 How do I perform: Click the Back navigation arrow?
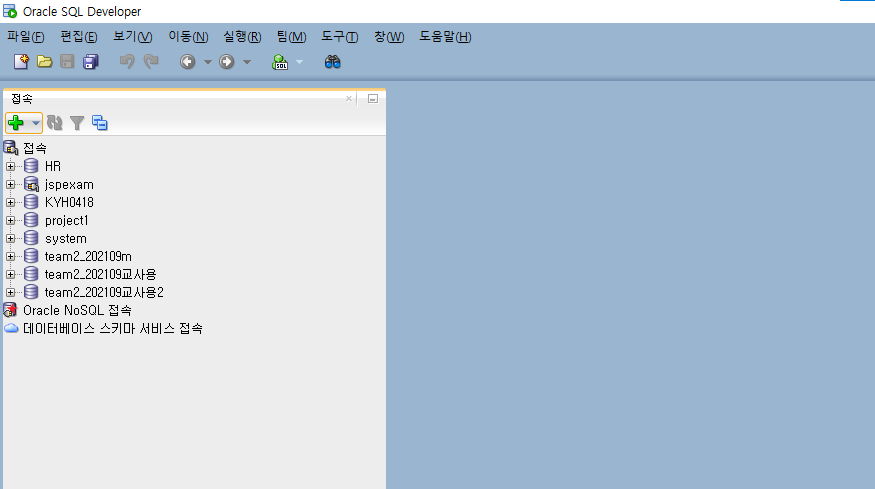click(188, 61)
